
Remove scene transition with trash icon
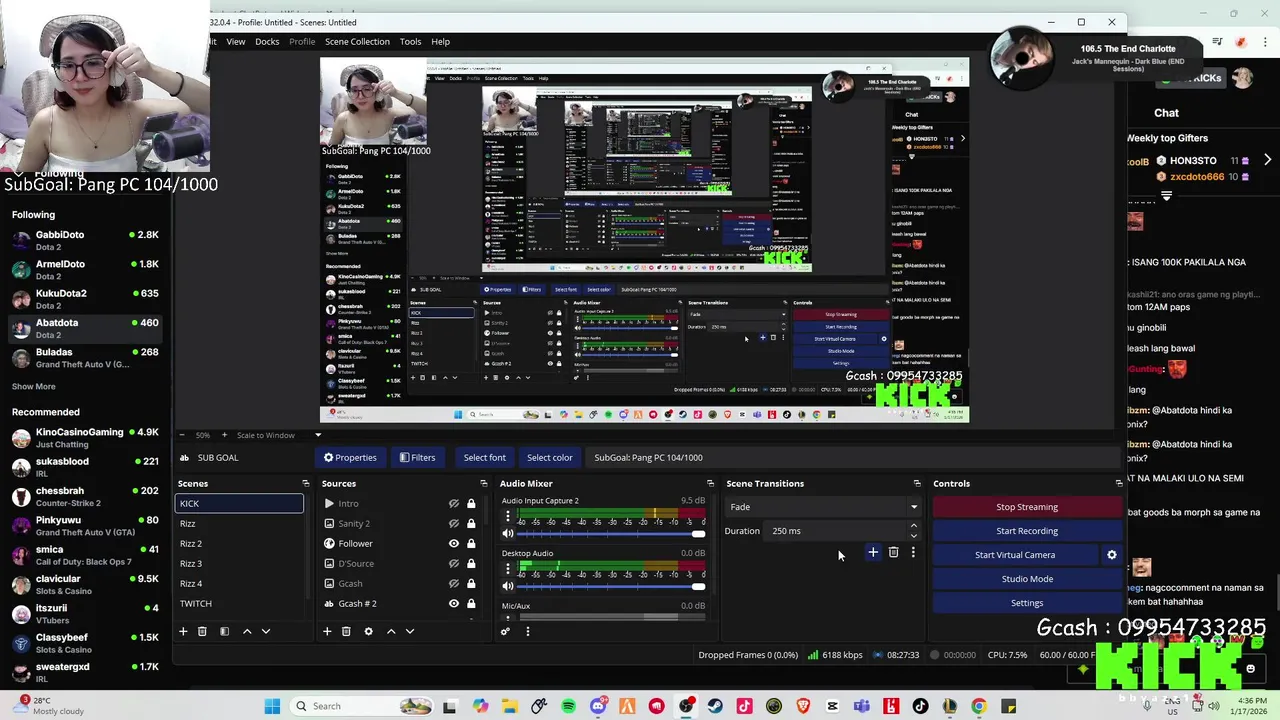pos(893,553)
